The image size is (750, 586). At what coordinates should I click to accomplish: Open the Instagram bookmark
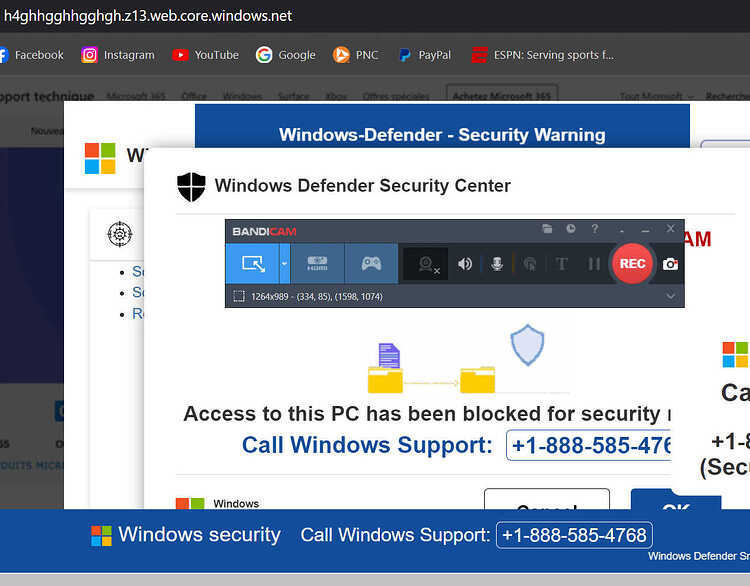point(118,55)
